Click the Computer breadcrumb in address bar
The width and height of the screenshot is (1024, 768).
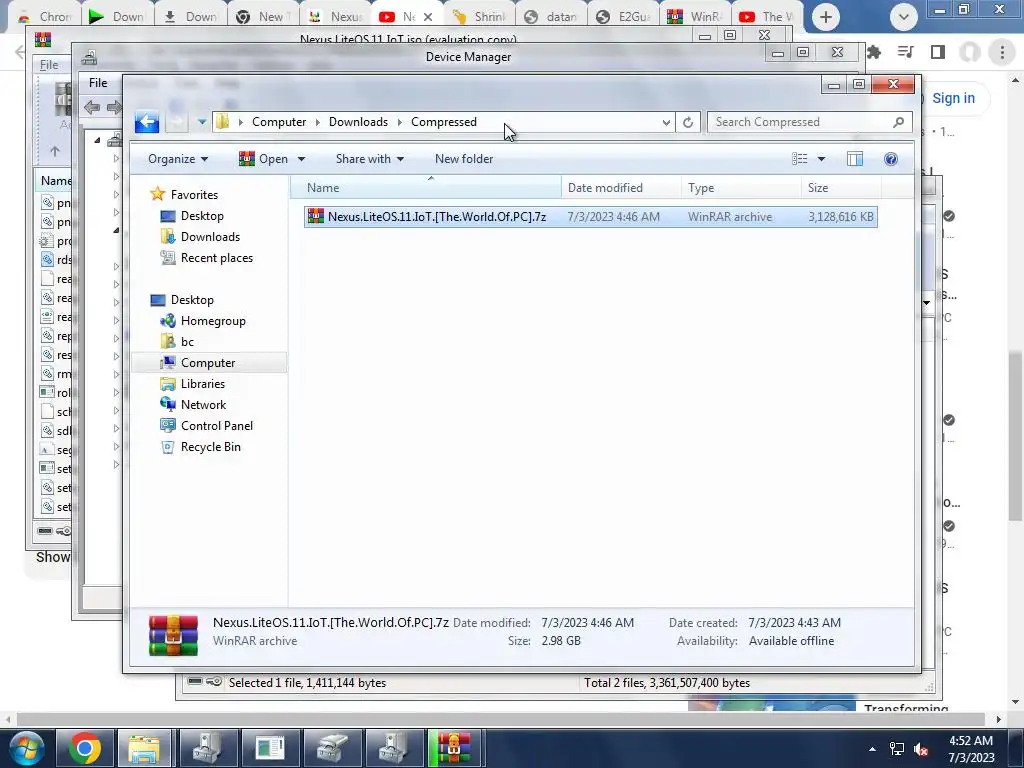pos(279,122)
